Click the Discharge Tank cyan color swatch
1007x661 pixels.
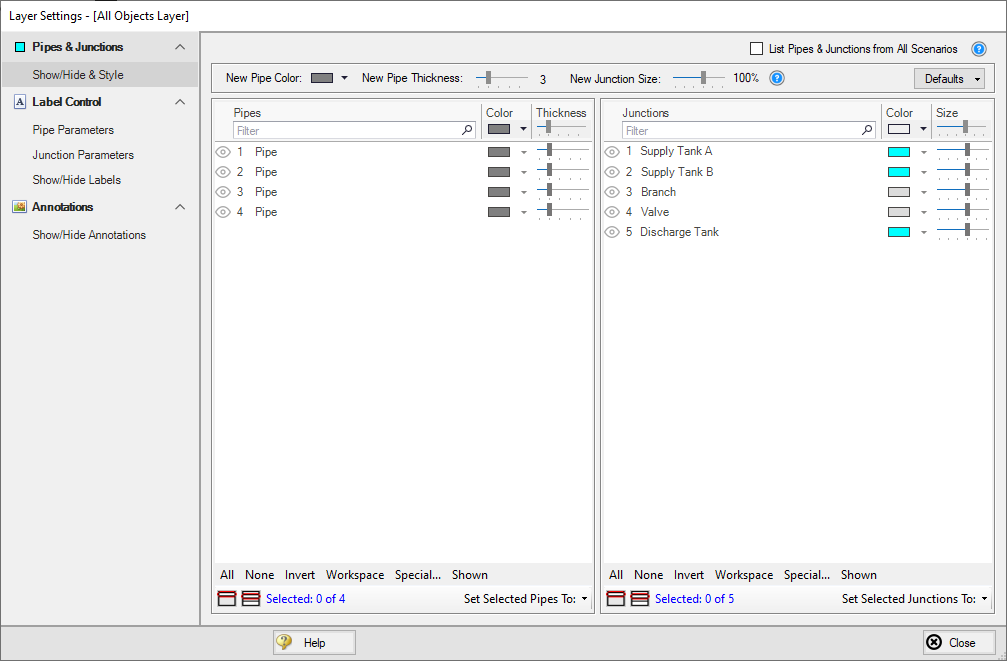pos(898,232)
